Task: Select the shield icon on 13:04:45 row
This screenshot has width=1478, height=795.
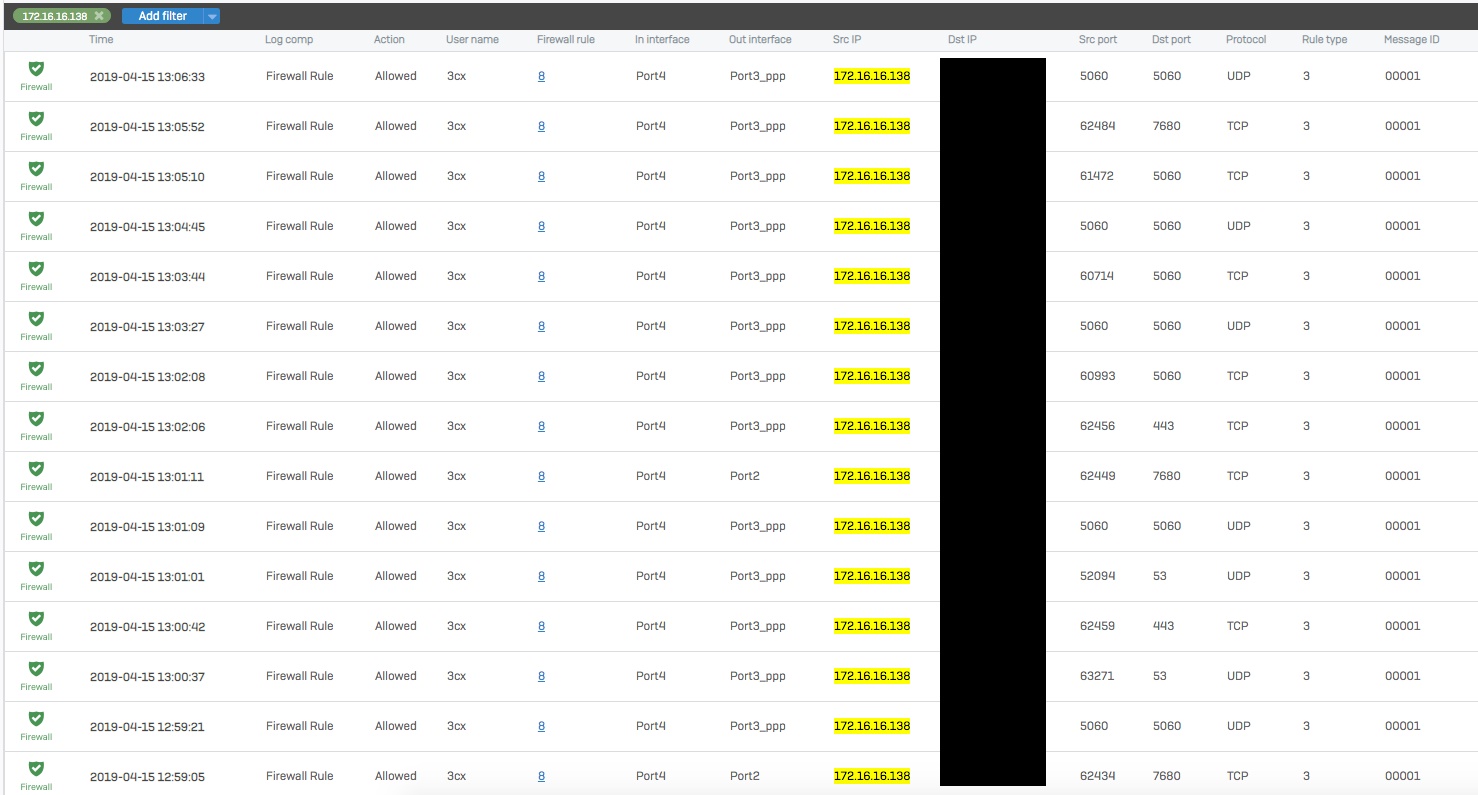Action: (x=36, y=219)
